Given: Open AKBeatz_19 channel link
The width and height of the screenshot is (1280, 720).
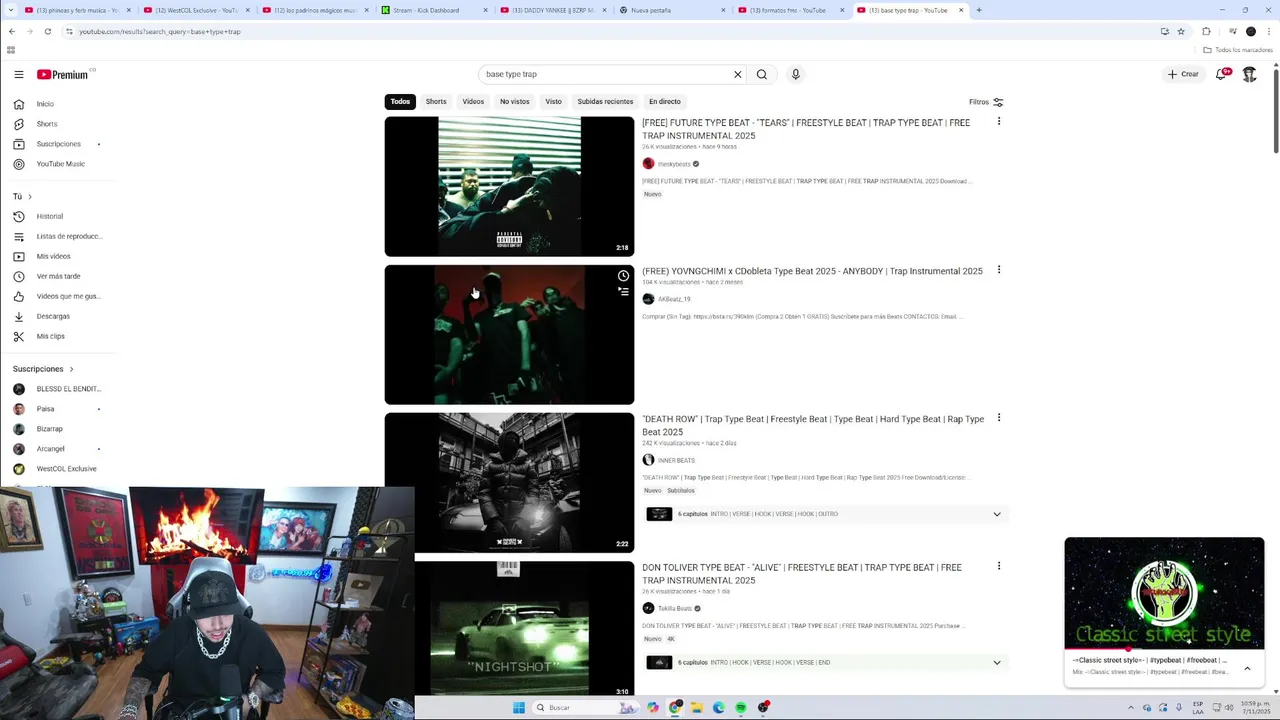Looking at the screenshot, I should (x=674, y=299).
